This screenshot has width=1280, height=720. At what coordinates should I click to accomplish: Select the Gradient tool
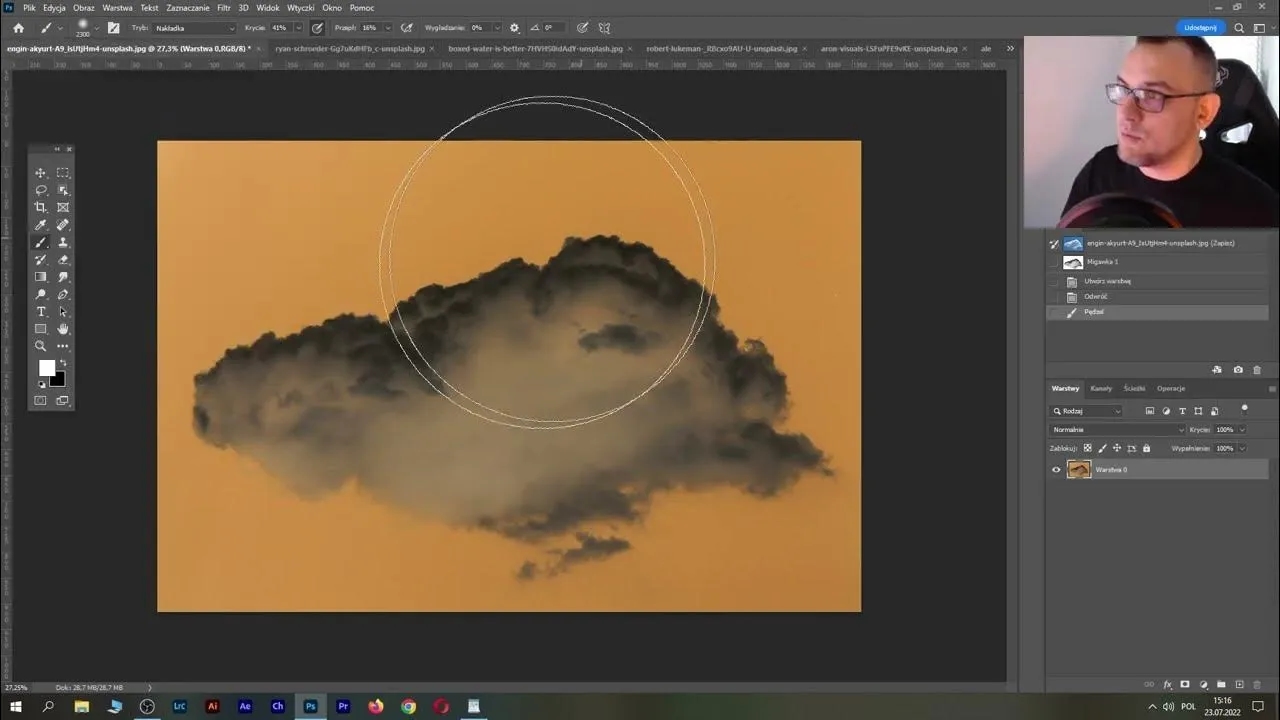(x=41, y=276)
